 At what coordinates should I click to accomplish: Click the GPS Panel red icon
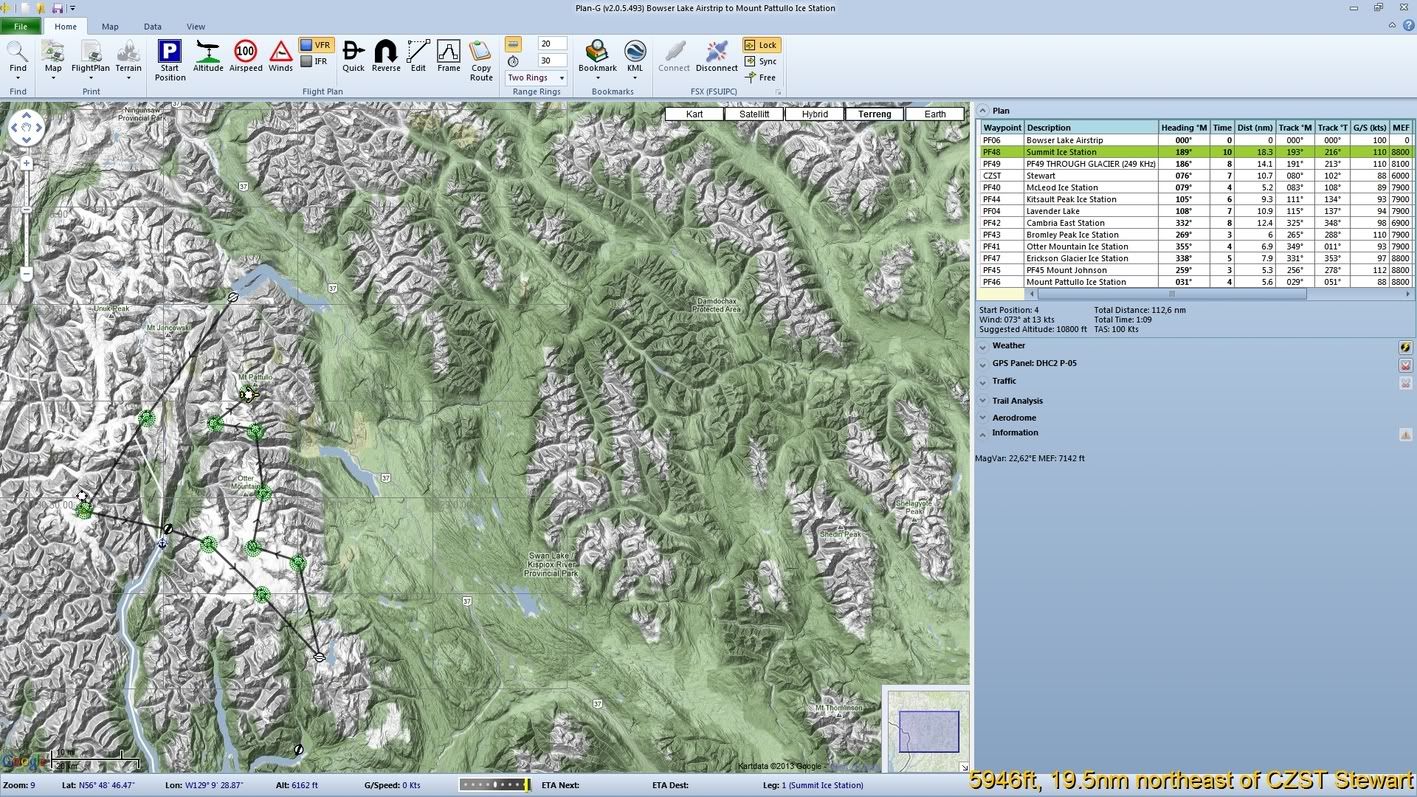click(1405, 365)
